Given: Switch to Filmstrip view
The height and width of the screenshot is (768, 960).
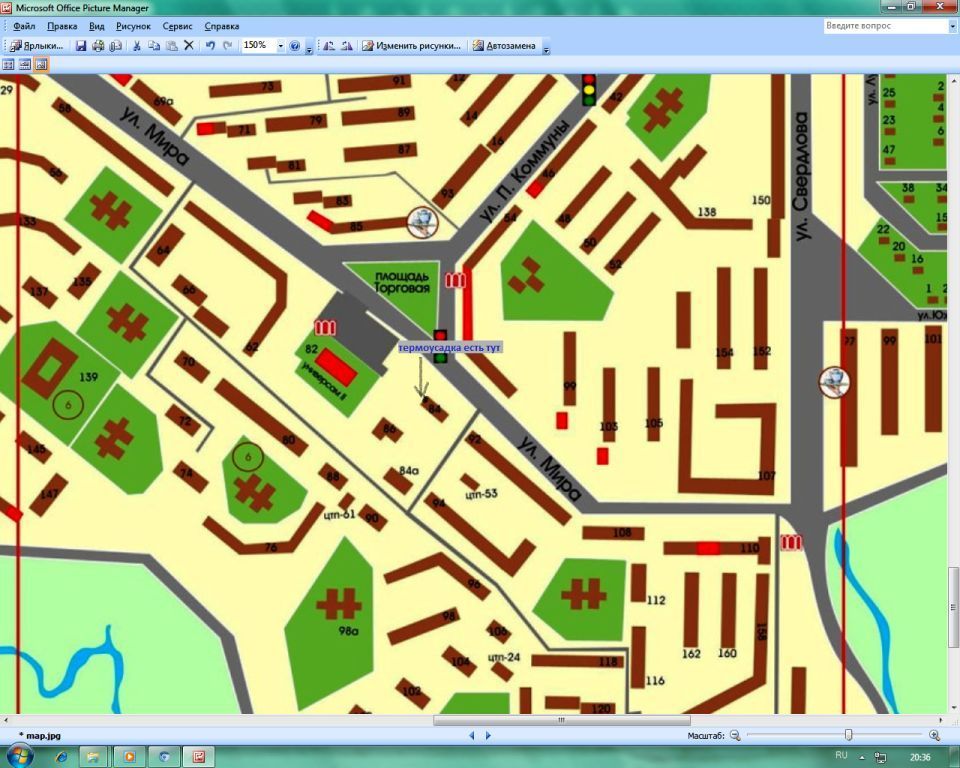Looking at the screenshot, I should point(24,64).
